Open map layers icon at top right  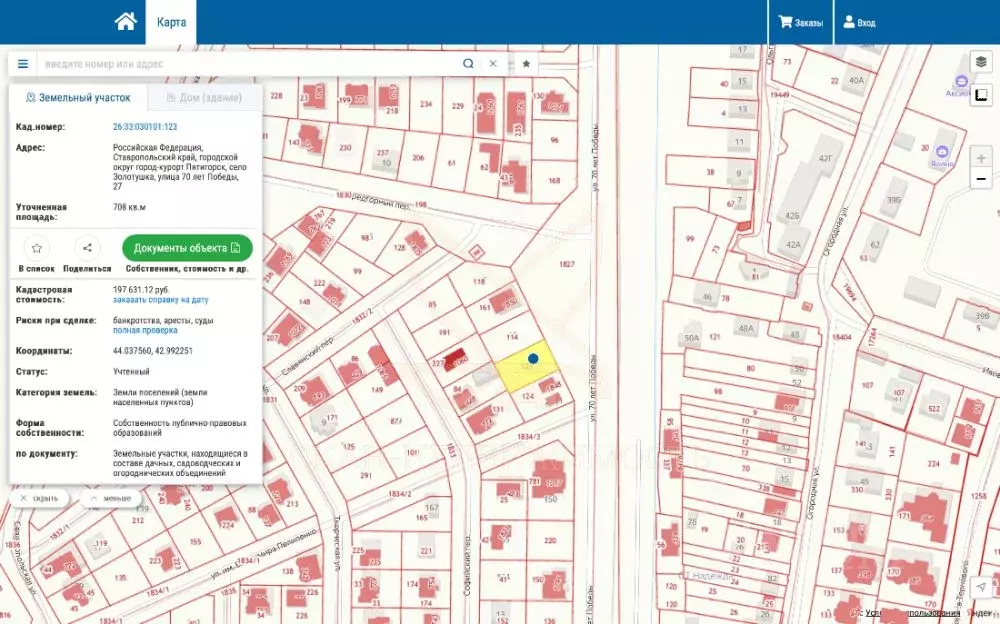(981, 62)
